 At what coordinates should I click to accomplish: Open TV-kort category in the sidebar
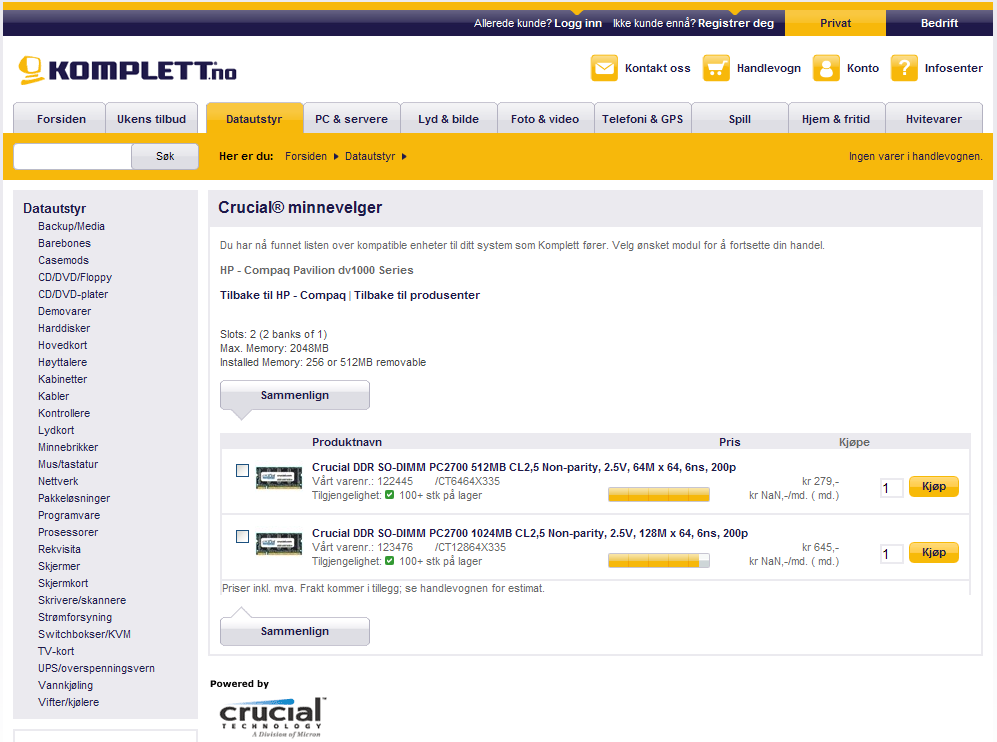[56, 651]
